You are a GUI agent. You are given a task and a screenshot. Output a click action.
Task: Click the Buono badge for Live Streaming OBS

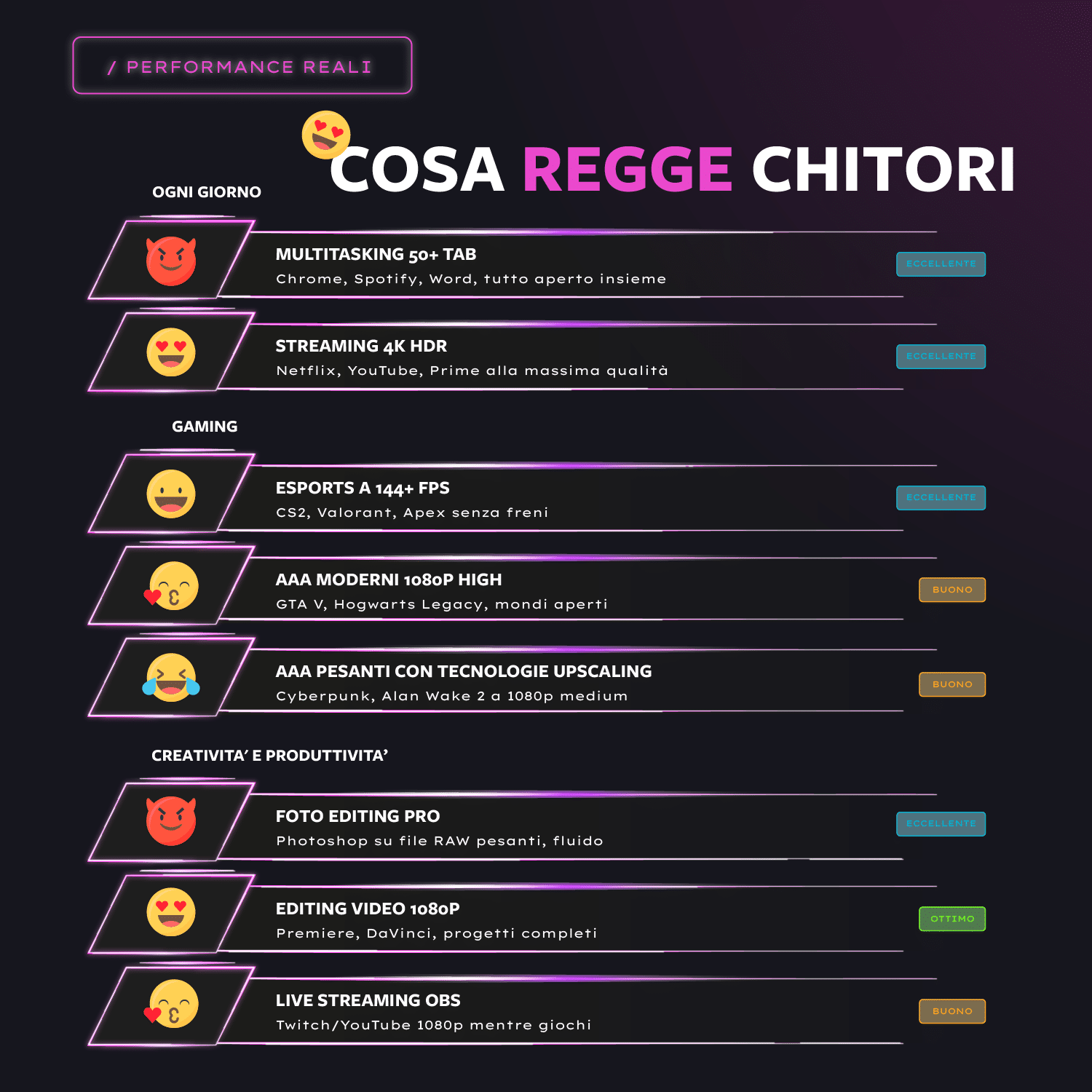[952, 1011]
